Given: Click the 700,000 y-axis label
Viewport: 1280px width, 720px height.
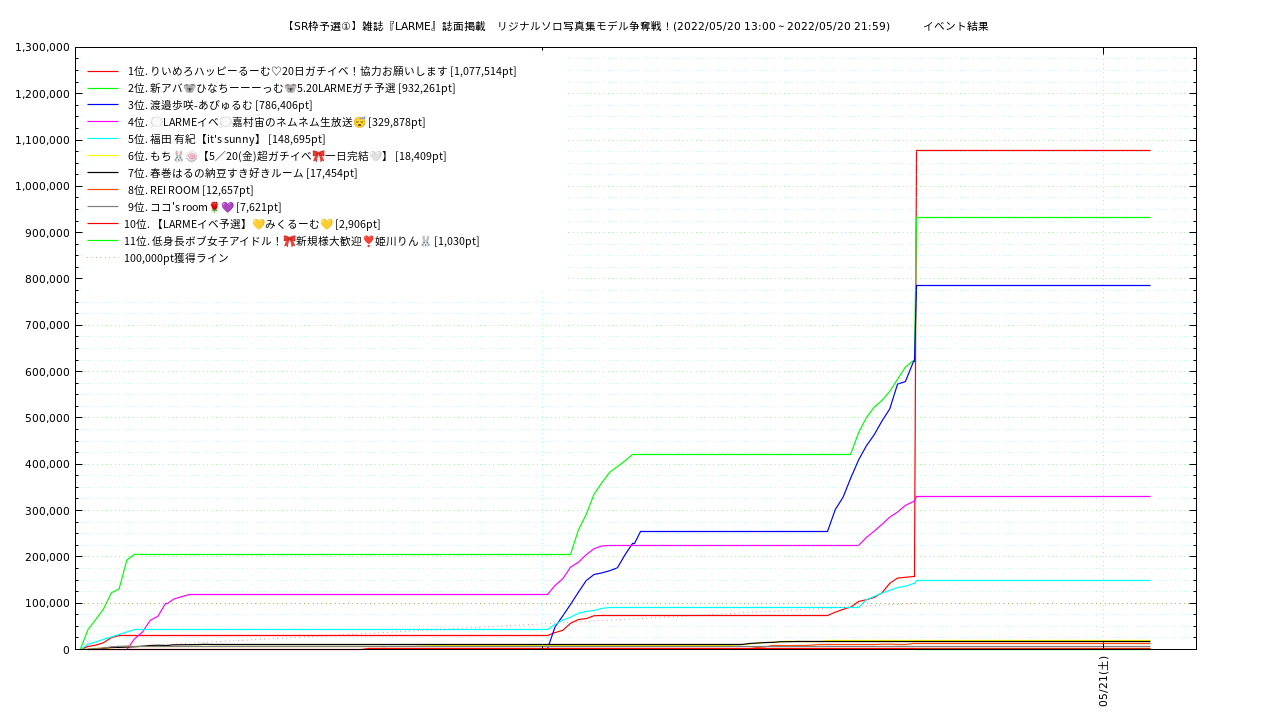Looking at the screenshot, I should pos(47,325).
